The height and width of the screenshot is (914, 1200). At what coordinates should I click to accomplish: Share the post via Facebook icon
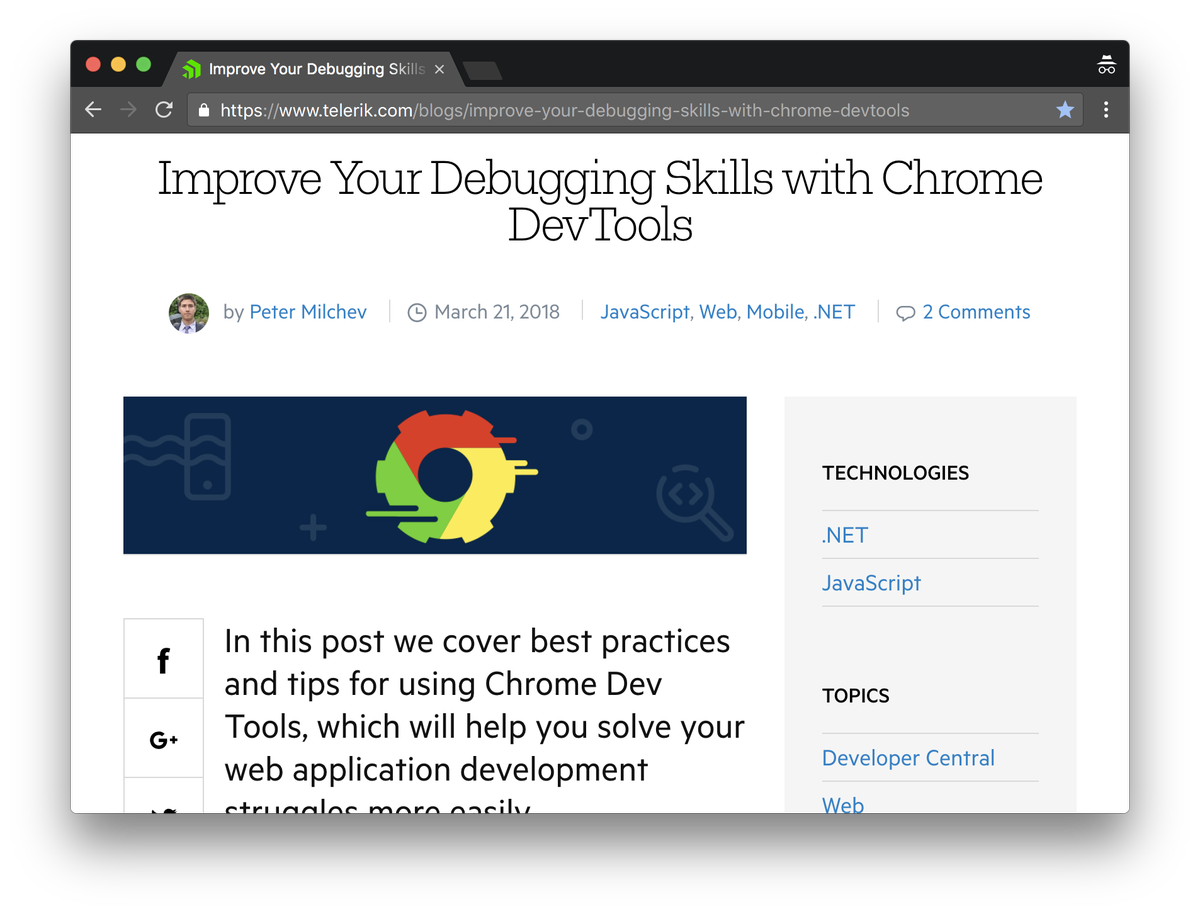[163, 659]
